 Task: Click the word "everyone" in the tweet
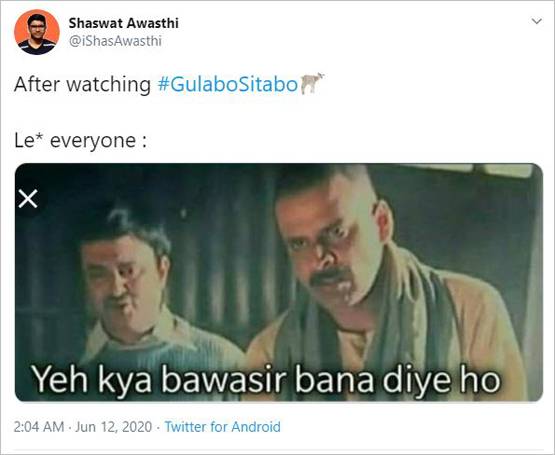pos(93,141)
